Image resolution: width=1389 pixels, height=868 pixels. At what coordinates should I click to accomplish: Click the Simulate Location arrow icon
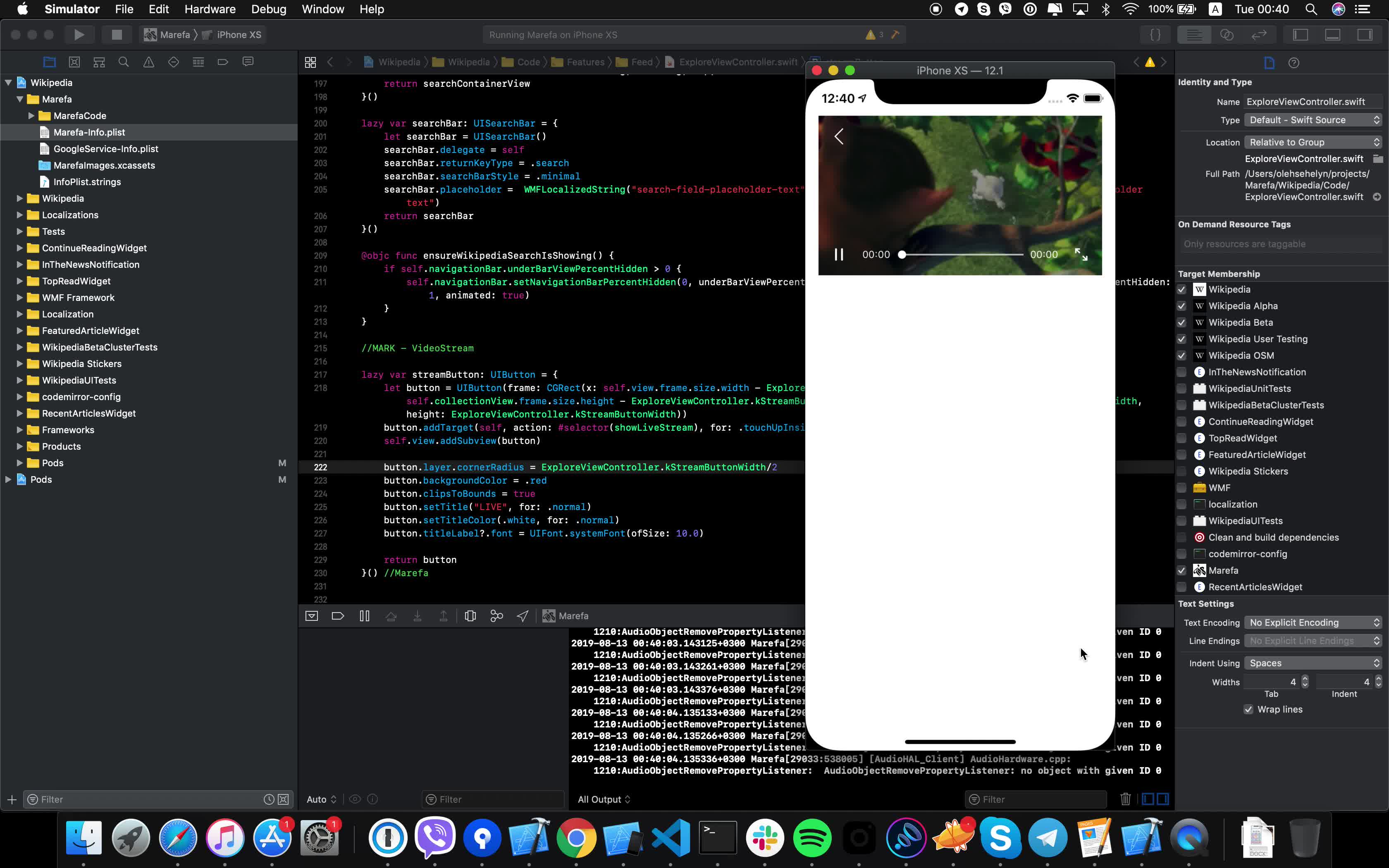[x=522, y=616]
